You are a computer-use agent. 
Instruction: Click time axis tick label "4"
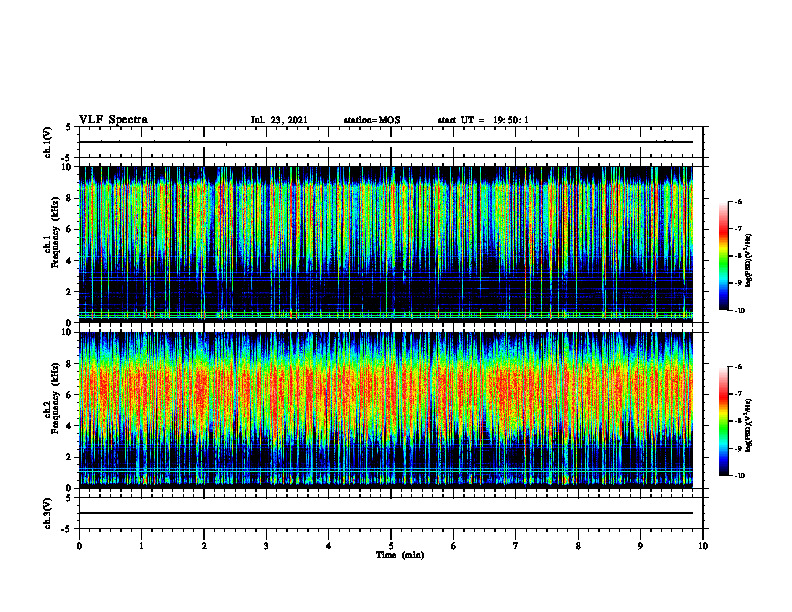click(x=329, y=546)
